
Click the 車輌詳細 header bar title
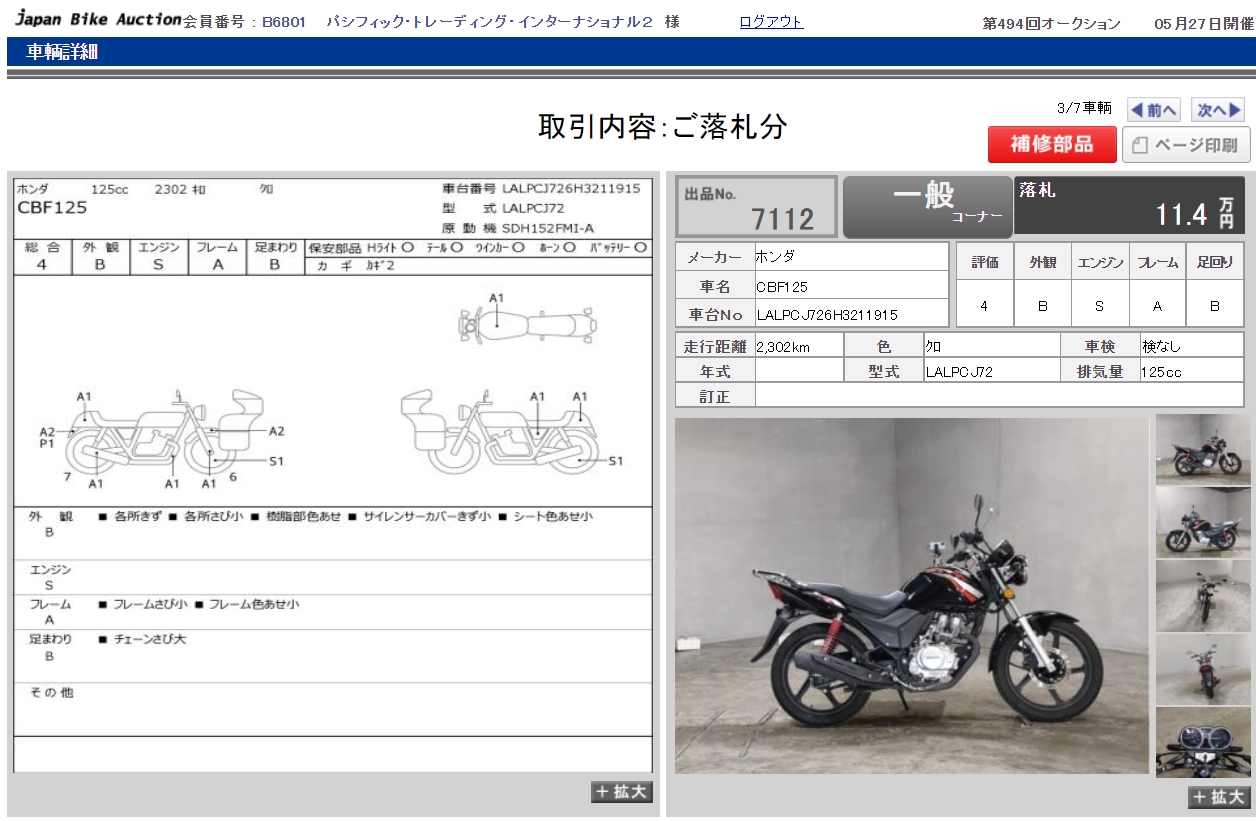click(x=62, y=53)
